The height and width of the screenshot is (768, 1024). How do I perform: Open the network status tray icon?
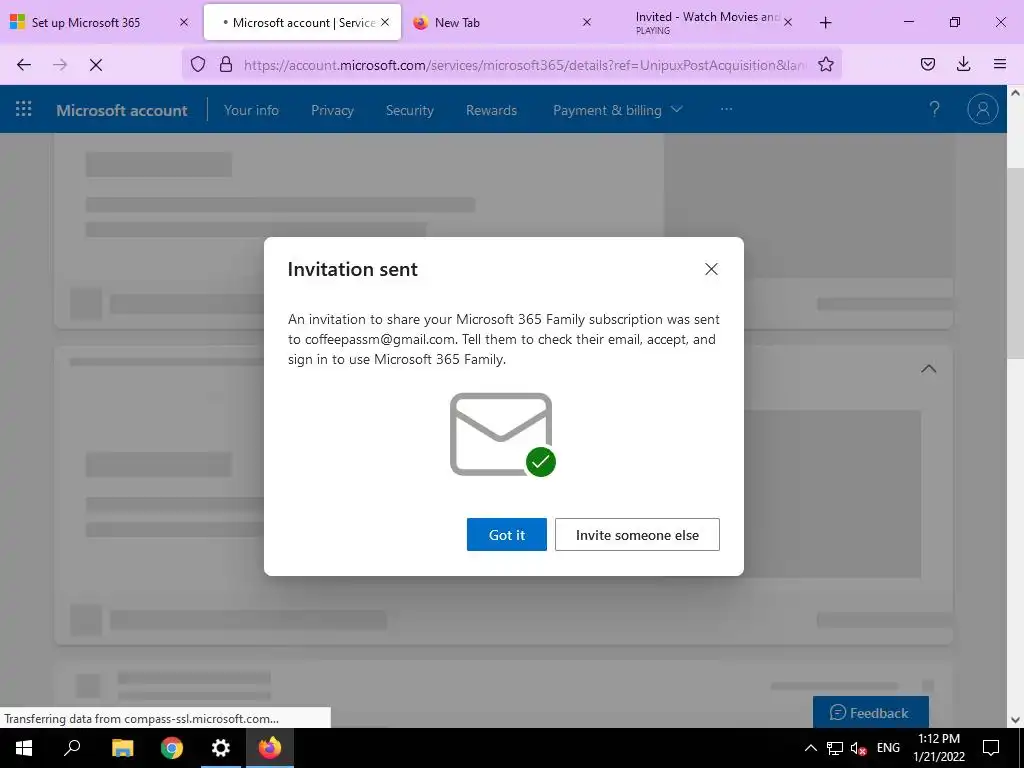coord(835,748)
